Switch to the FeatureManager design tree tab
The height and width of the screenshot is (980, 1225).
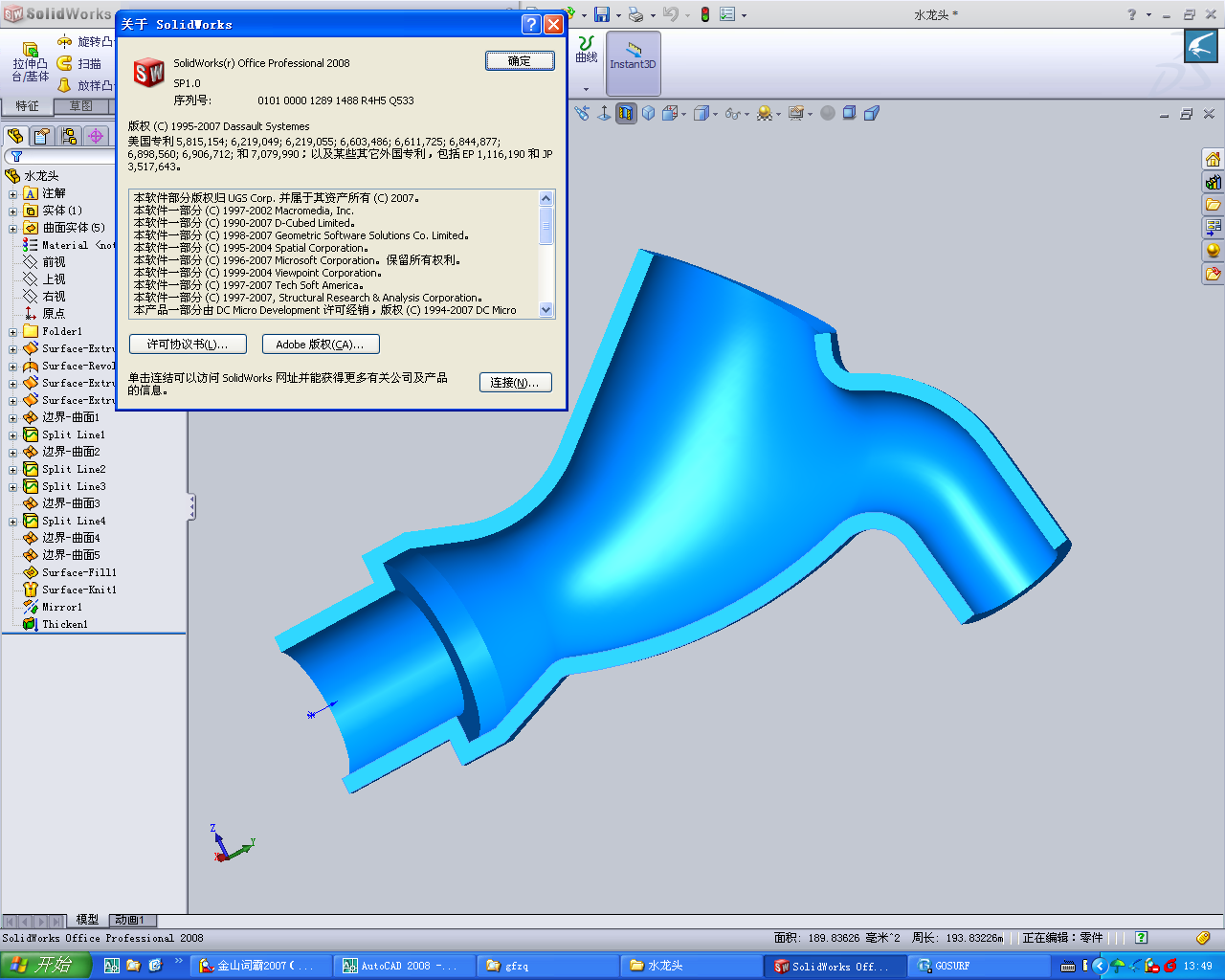pyautogui.click(x=15, y=136)
